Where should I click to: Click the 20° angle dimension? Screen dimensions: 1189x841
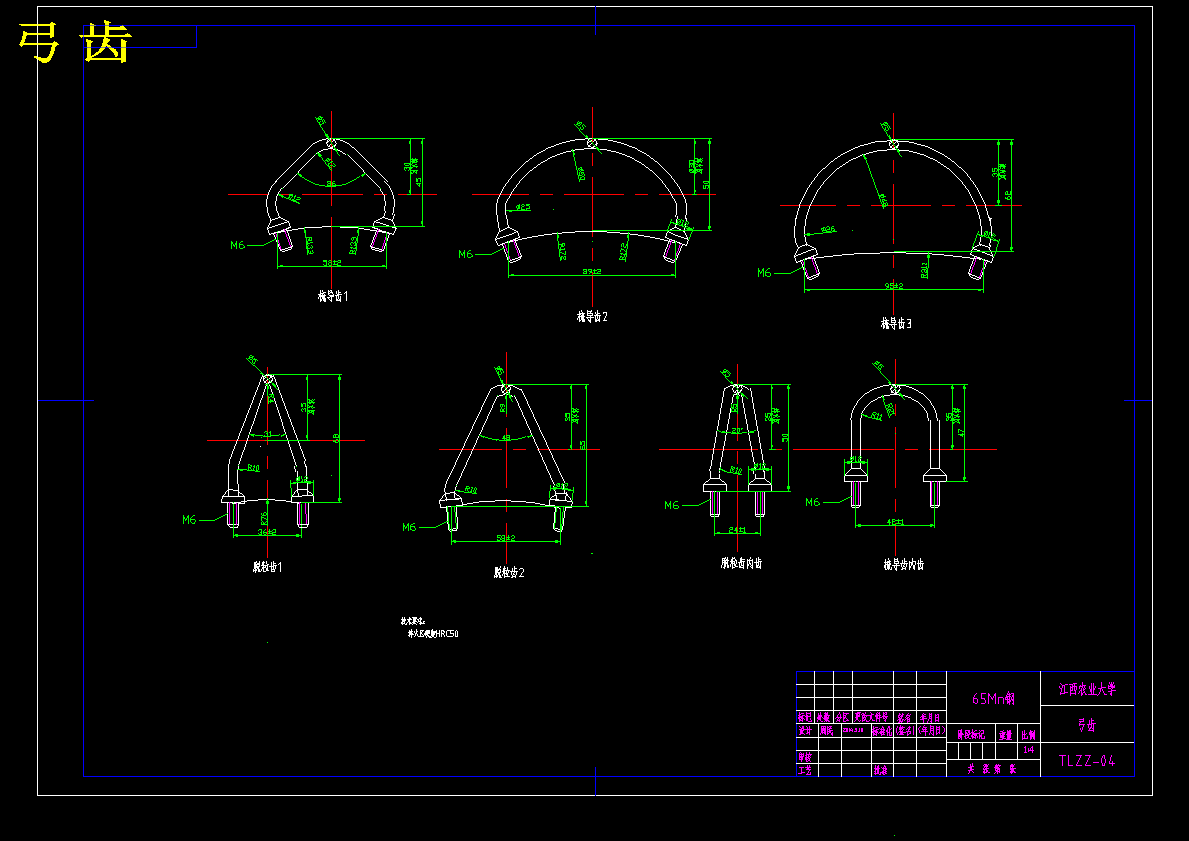(x=737, y=431)
